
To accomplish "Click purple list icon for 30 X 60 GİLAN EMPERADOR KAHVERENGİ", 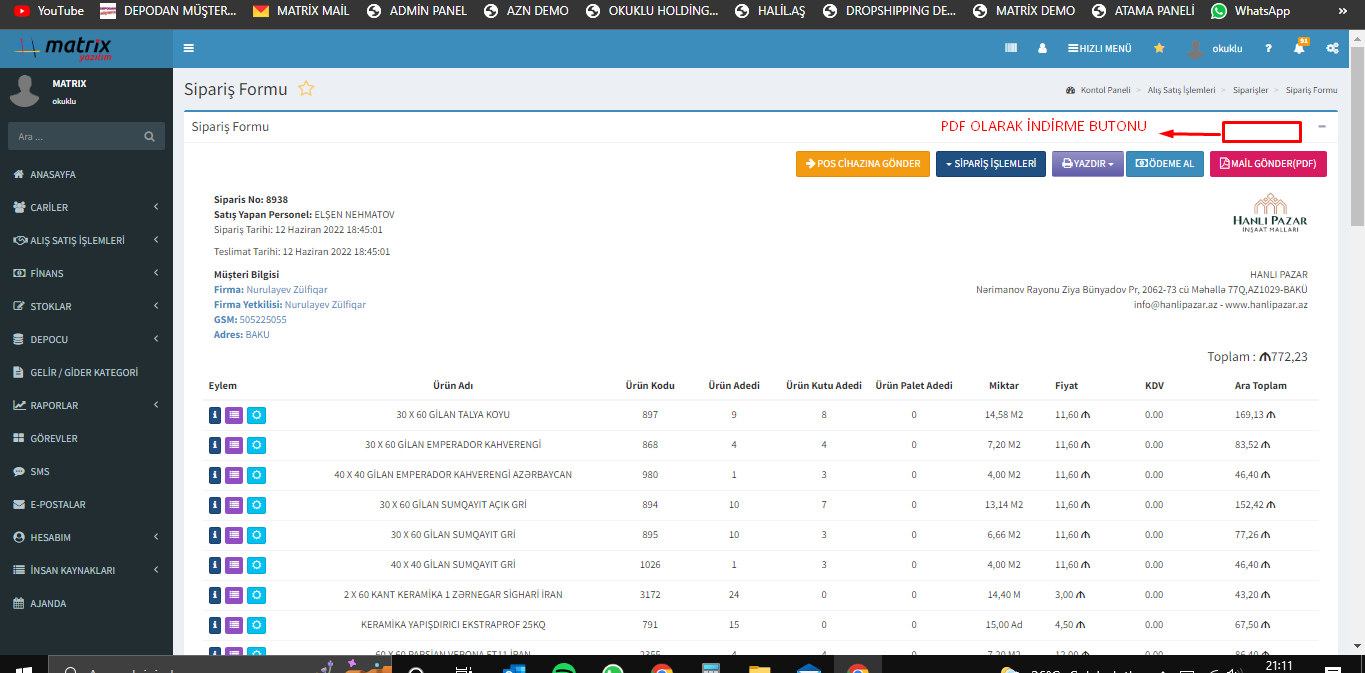I will tap(234, 445).
